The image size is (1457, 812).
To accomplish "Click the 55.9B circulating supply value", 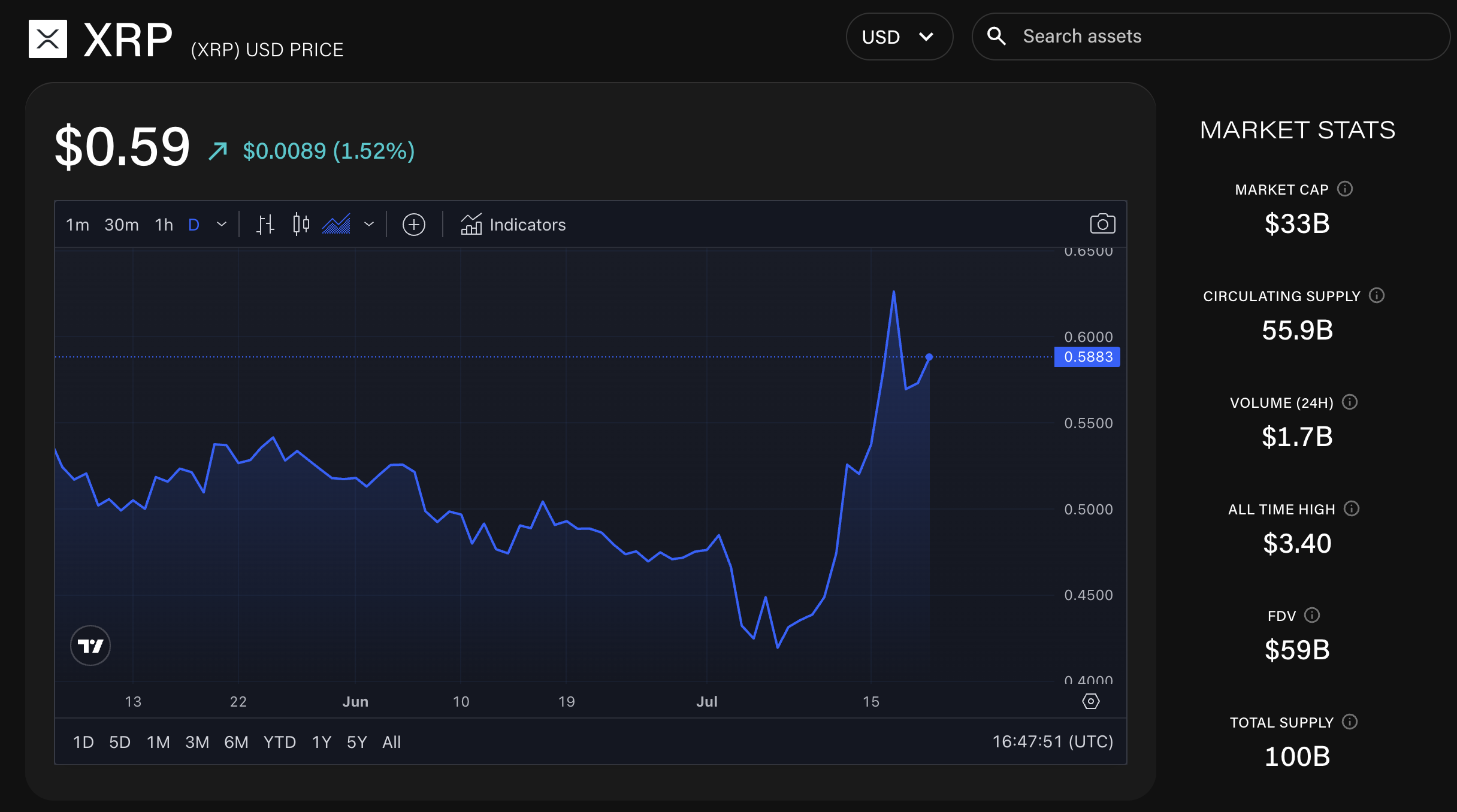I will click(x=1298, y=331).
